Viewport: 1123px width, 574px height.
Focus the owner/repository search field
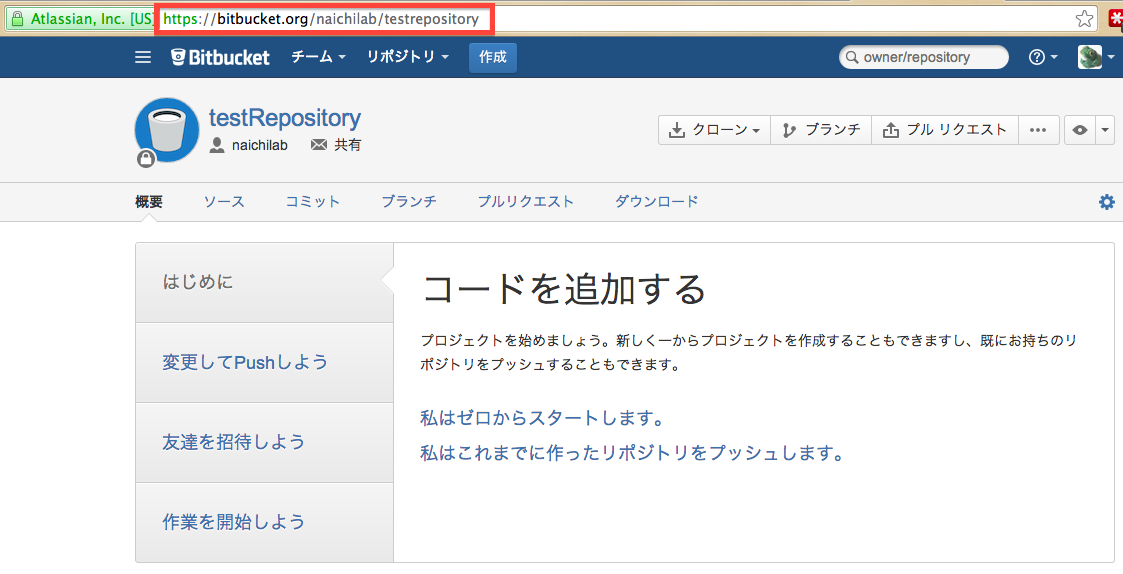point(924,57)
